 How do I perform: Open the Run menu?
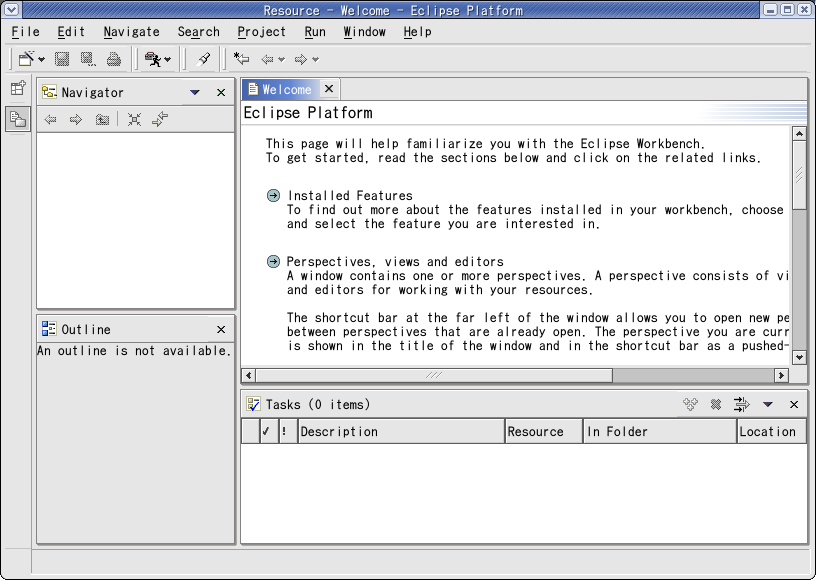pos(315,32)
